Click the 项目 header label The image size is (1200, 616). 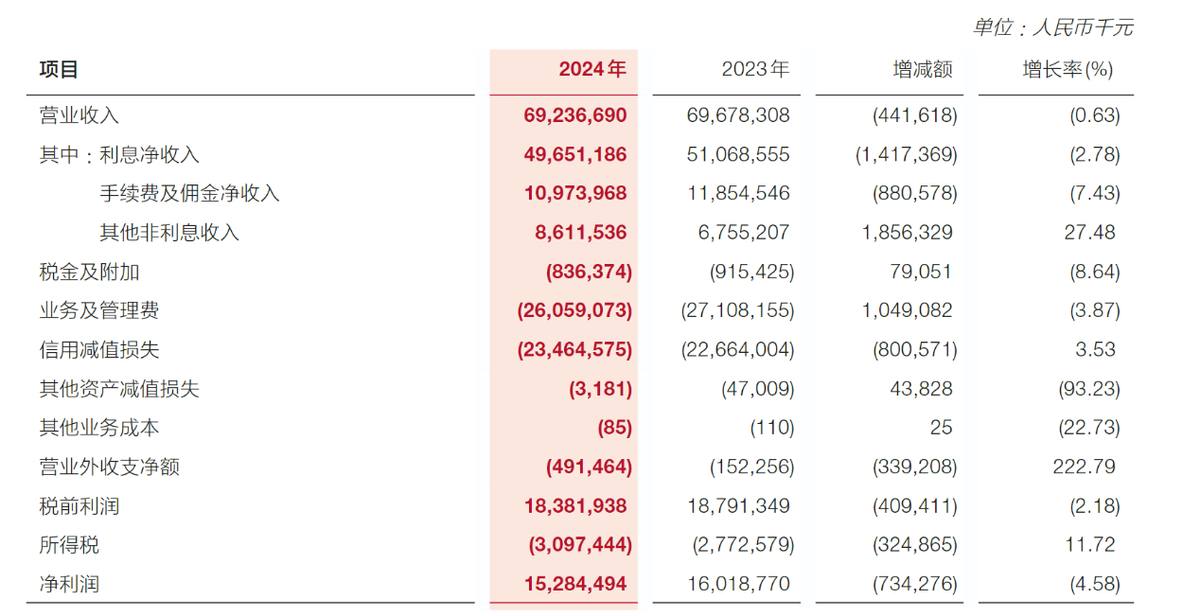59,69
